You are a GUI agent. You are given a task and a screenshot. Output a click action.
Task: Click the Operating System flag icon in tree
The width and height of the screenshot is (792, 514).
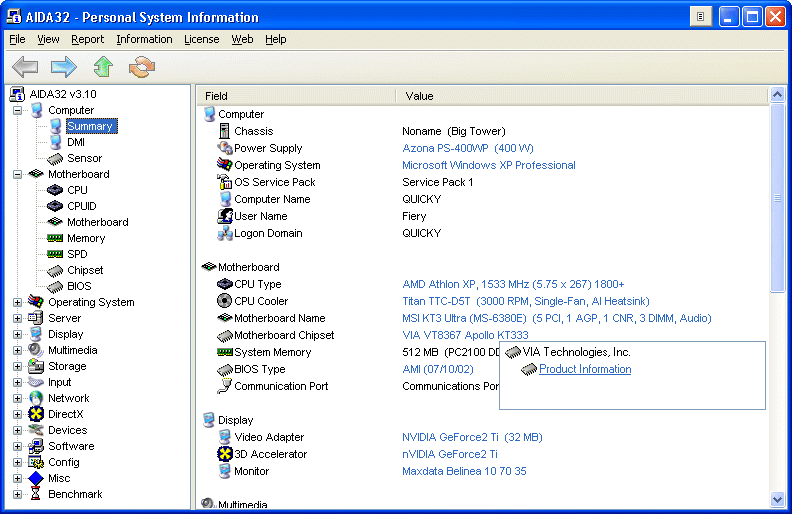click(36, 302)
